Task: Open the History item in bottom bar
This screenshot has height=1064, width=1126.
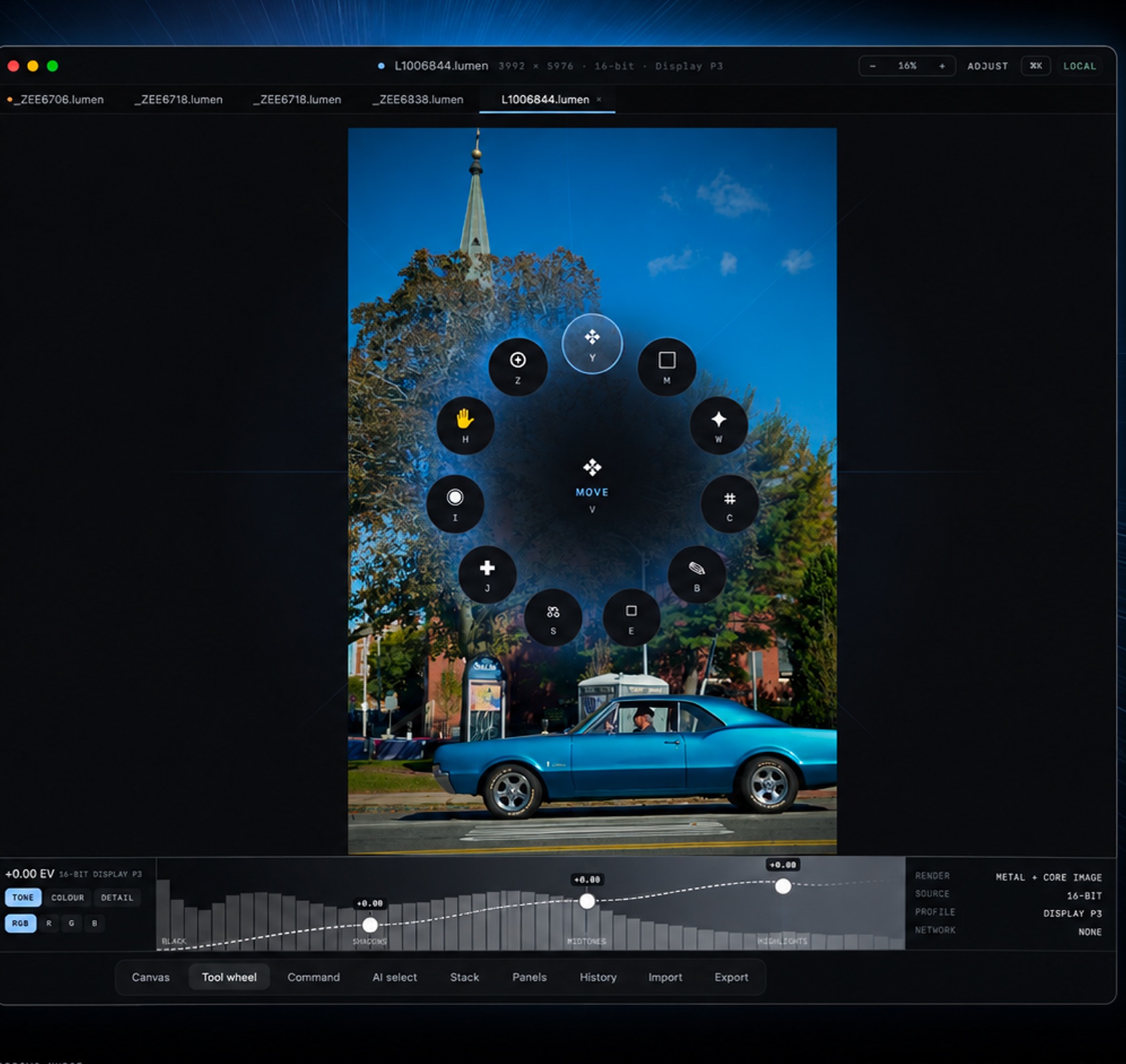Action: click(598, 977)
